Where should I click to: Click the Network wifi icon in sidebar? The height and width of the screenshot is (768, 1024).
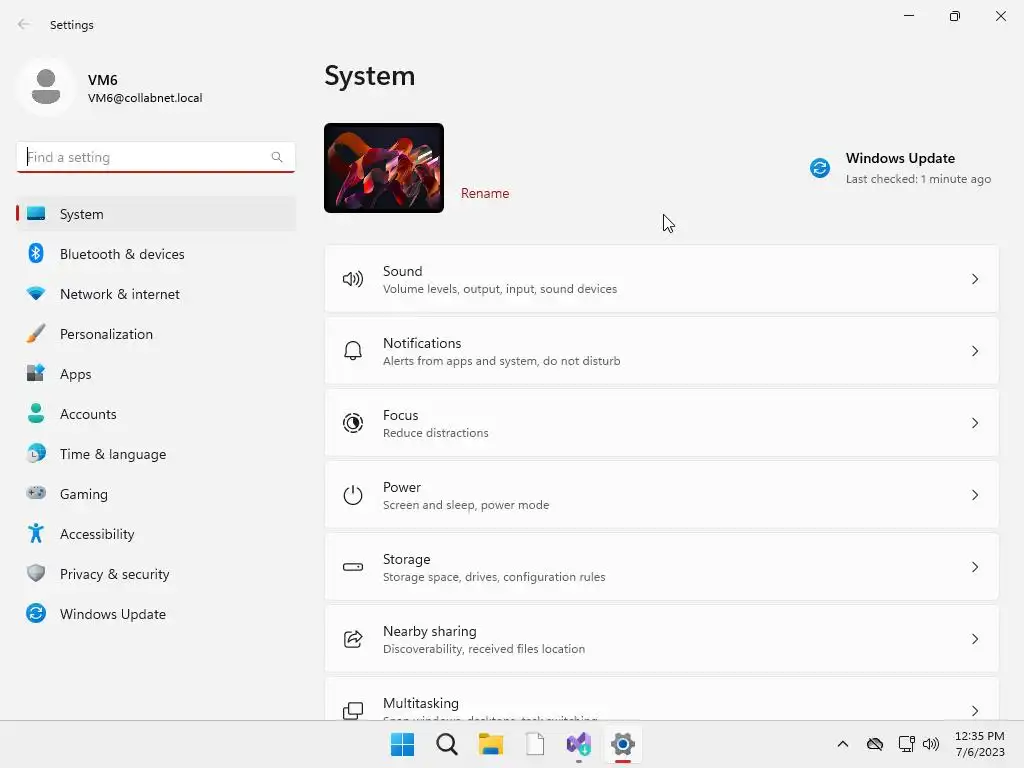pos(36,293)
